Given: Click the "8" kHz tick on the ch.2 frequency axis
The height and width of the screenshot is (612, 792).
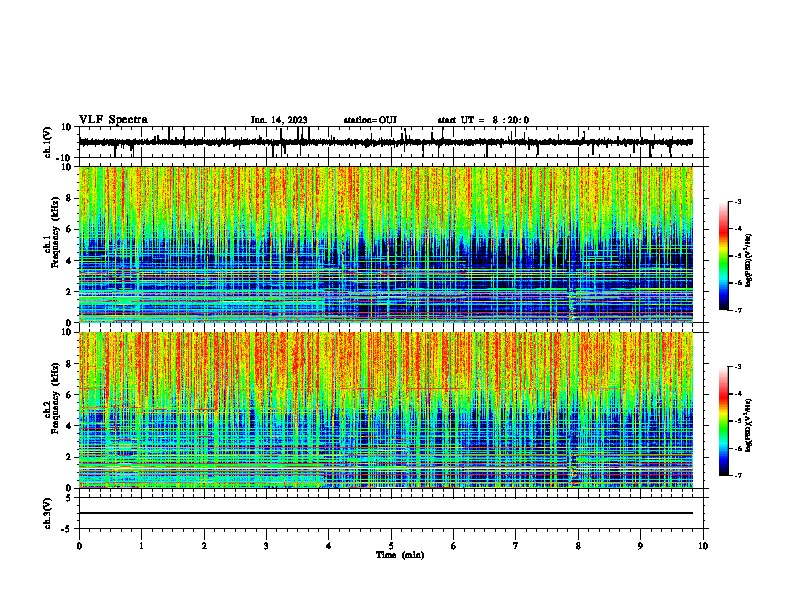Looking at the screenshot, I should (x=69, y=364).
